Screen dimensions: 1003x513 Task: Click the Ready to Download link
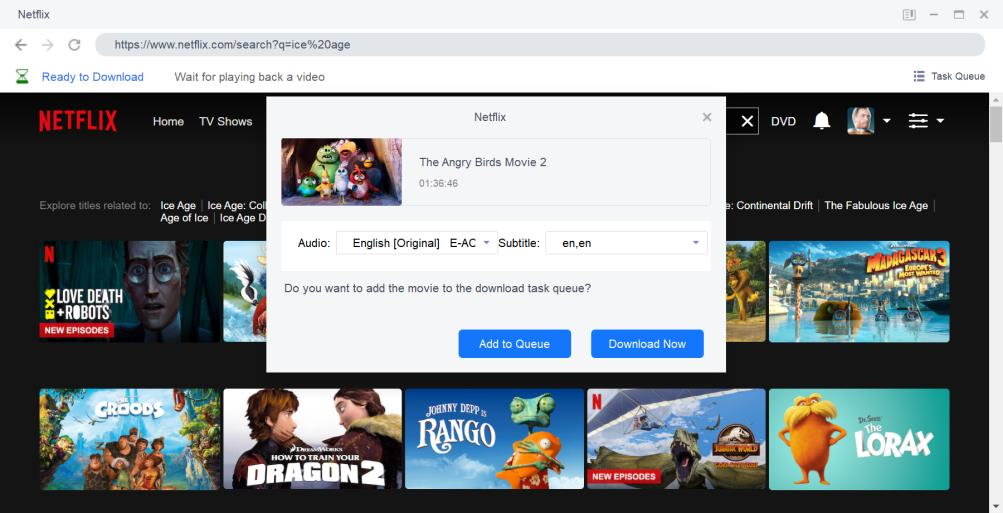(93, 77)
